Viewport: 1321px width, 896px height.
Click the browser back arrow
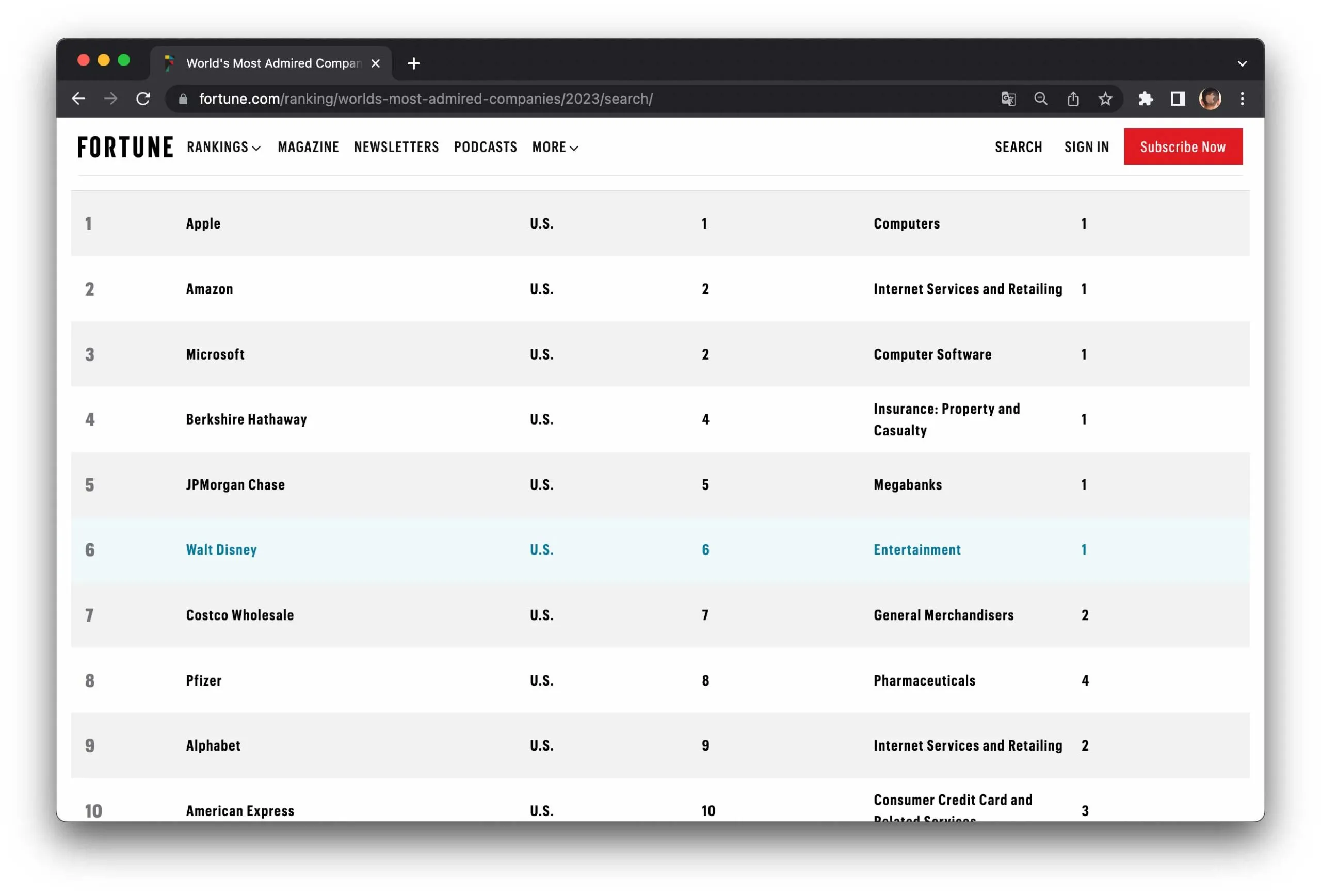tap(78, 99)
